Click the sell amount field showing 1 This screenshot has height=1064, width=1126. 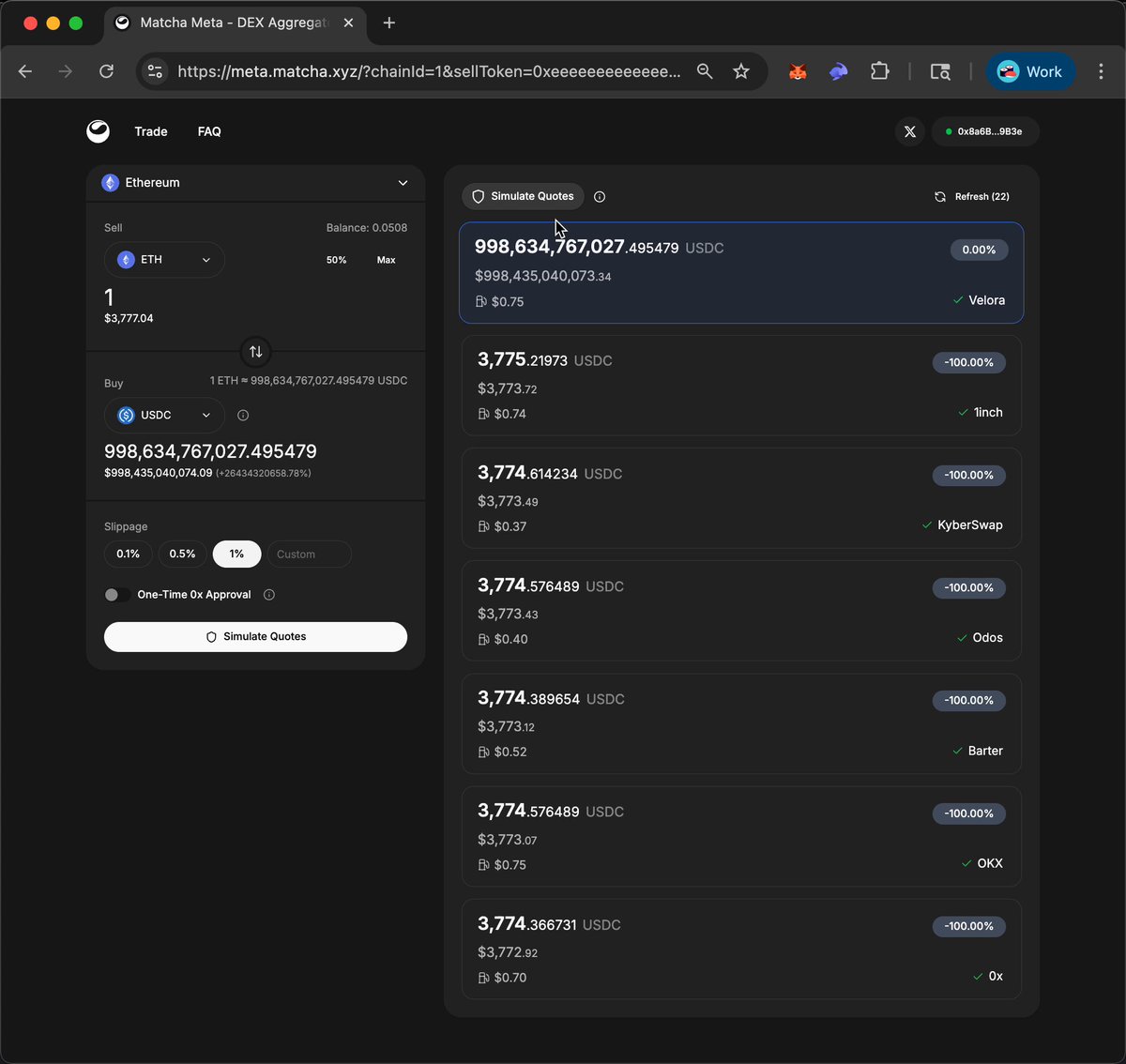(109, 297)
